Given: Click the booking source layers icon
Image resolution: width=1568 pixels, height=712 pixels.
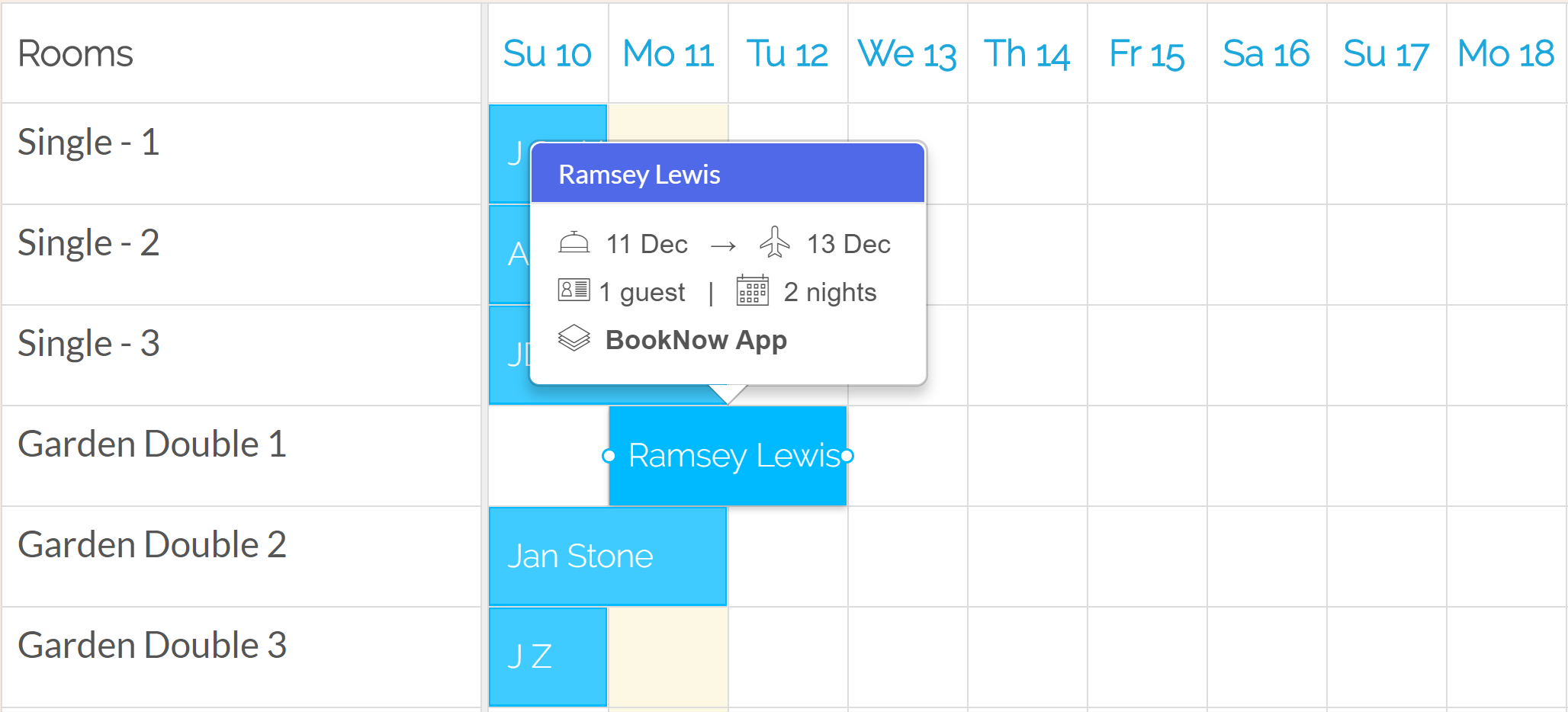Looking at the screenshot, I should point(574,338).
